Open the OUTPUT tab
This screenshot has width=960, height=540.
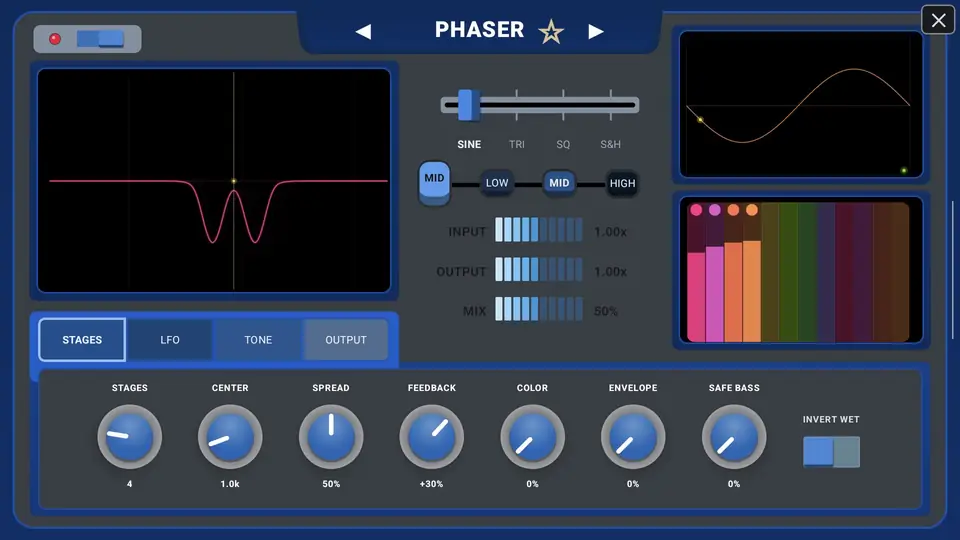[346, 340]
